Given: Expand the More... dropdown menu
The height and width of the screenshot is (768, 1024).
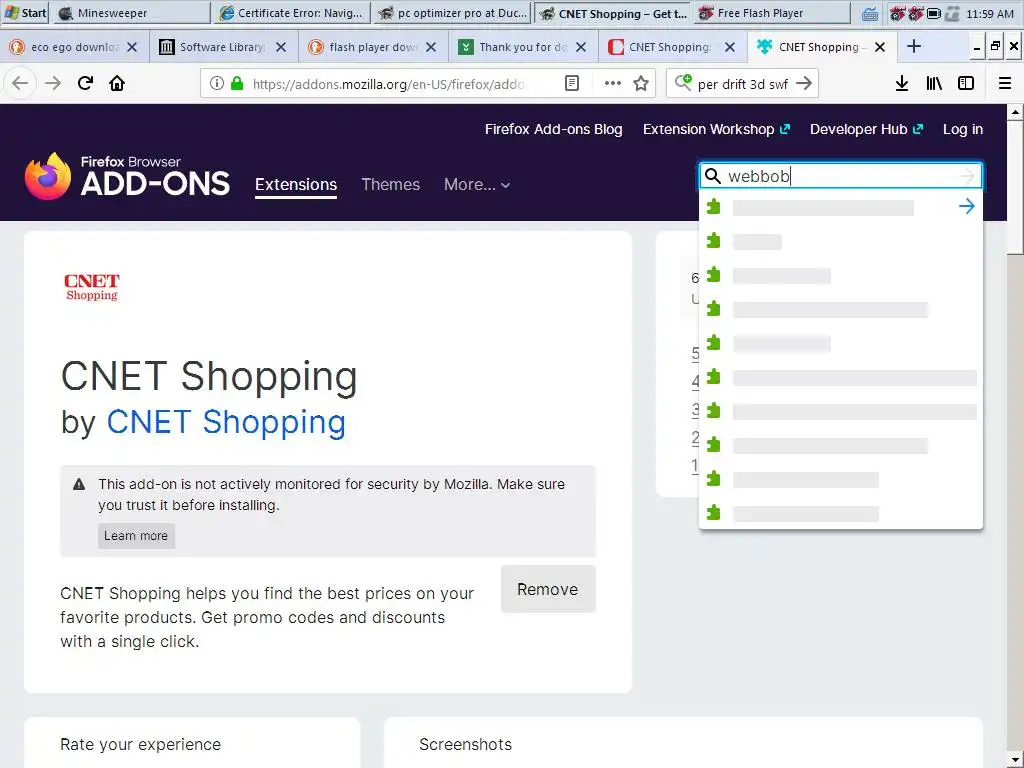Looking at the screenshot, I should click(477, 185).
